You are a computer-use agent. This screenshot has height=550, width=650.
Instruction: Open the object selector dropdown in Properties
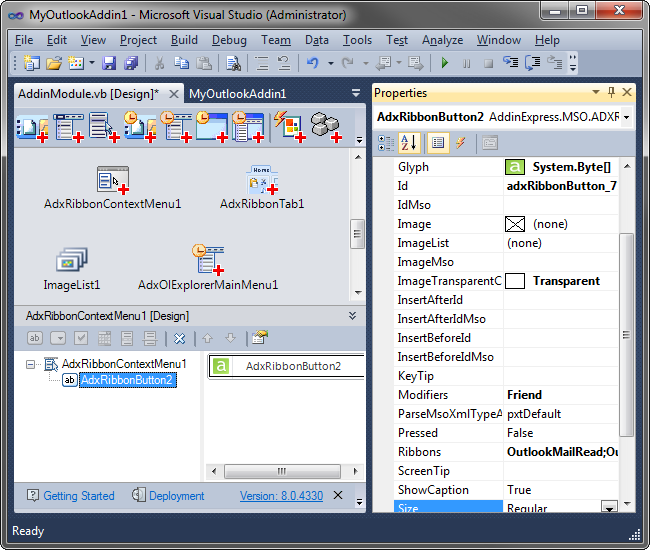(x=626, y=117)
